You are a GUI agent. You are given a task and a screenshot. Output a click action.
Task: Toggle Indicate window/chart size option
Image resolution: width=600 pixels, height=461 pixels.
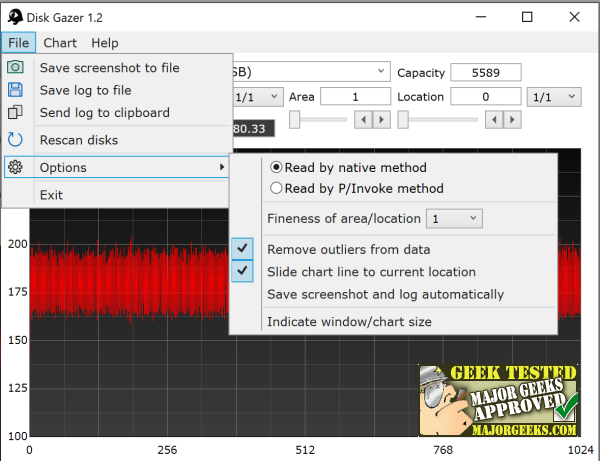point(349,322)
